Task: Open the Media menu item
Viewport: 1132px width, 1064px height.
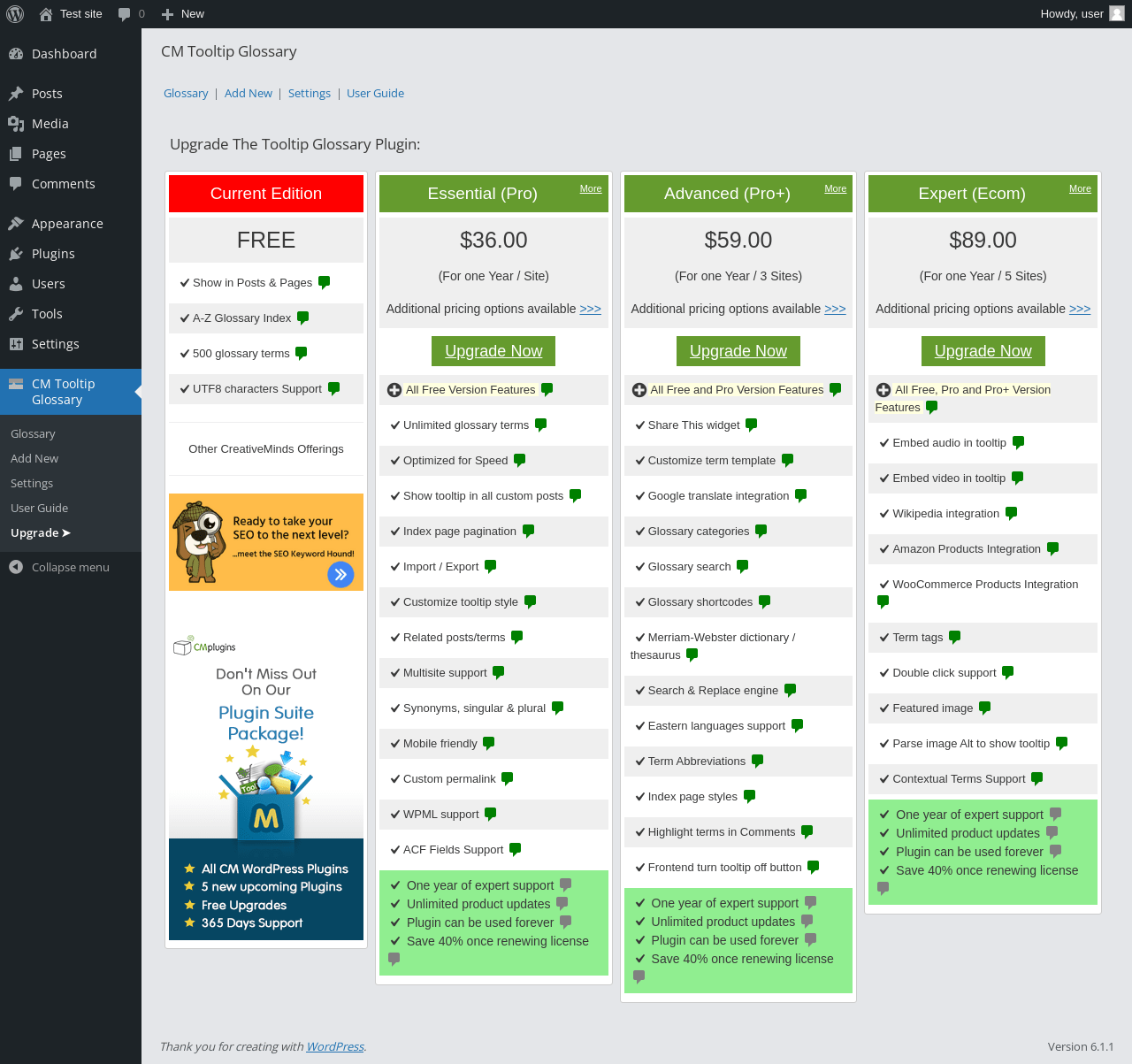Action: [x=71, y=124]
